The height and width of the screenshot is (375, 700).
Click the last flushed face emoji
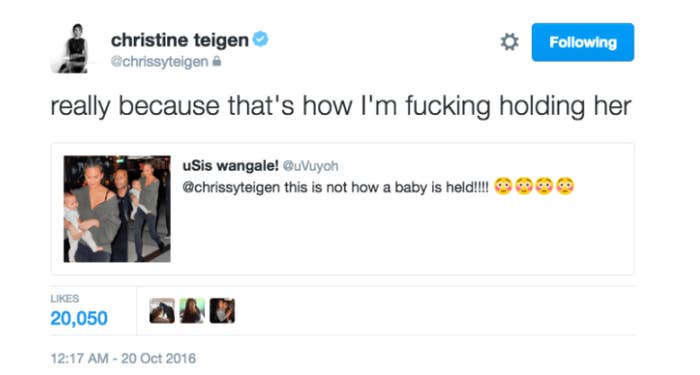point(565,186)
